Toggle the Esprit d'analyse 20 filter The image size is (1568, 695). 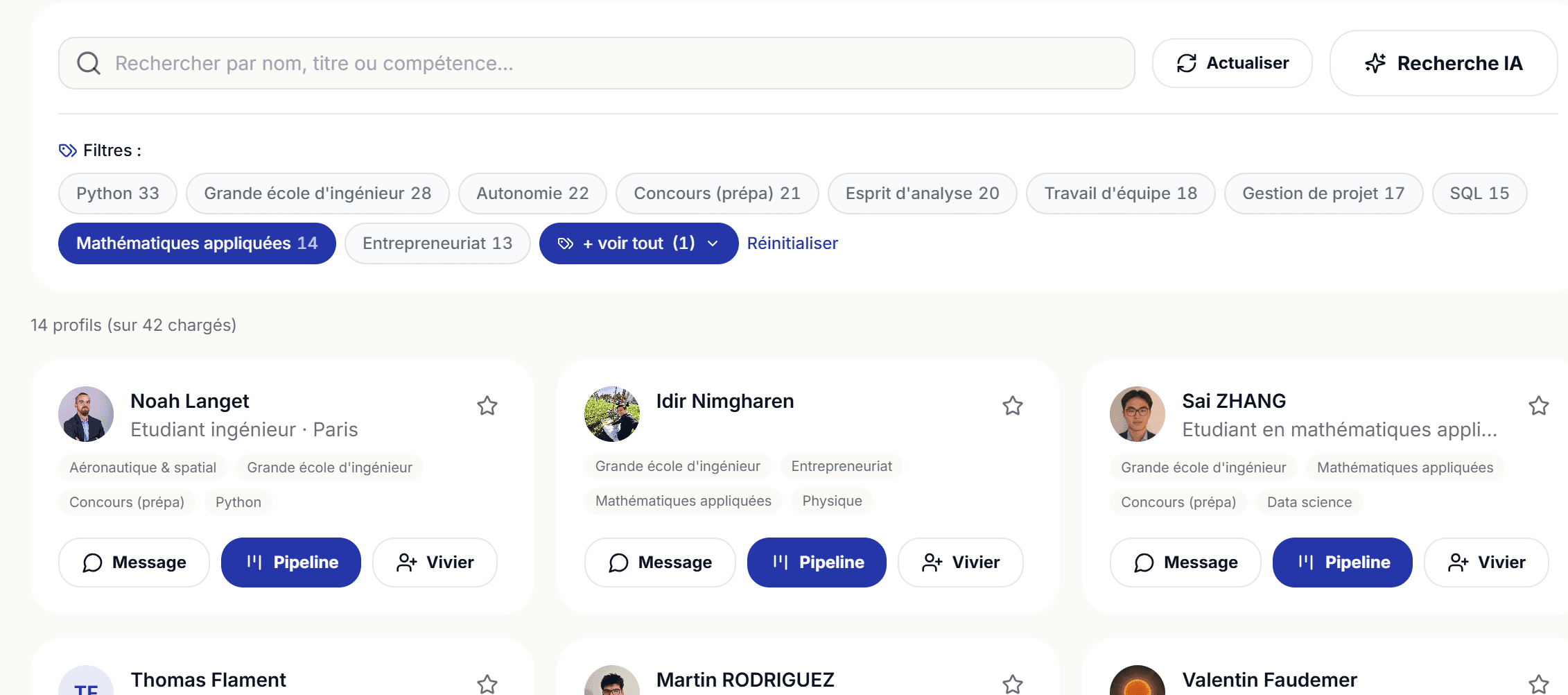(923, 194)
